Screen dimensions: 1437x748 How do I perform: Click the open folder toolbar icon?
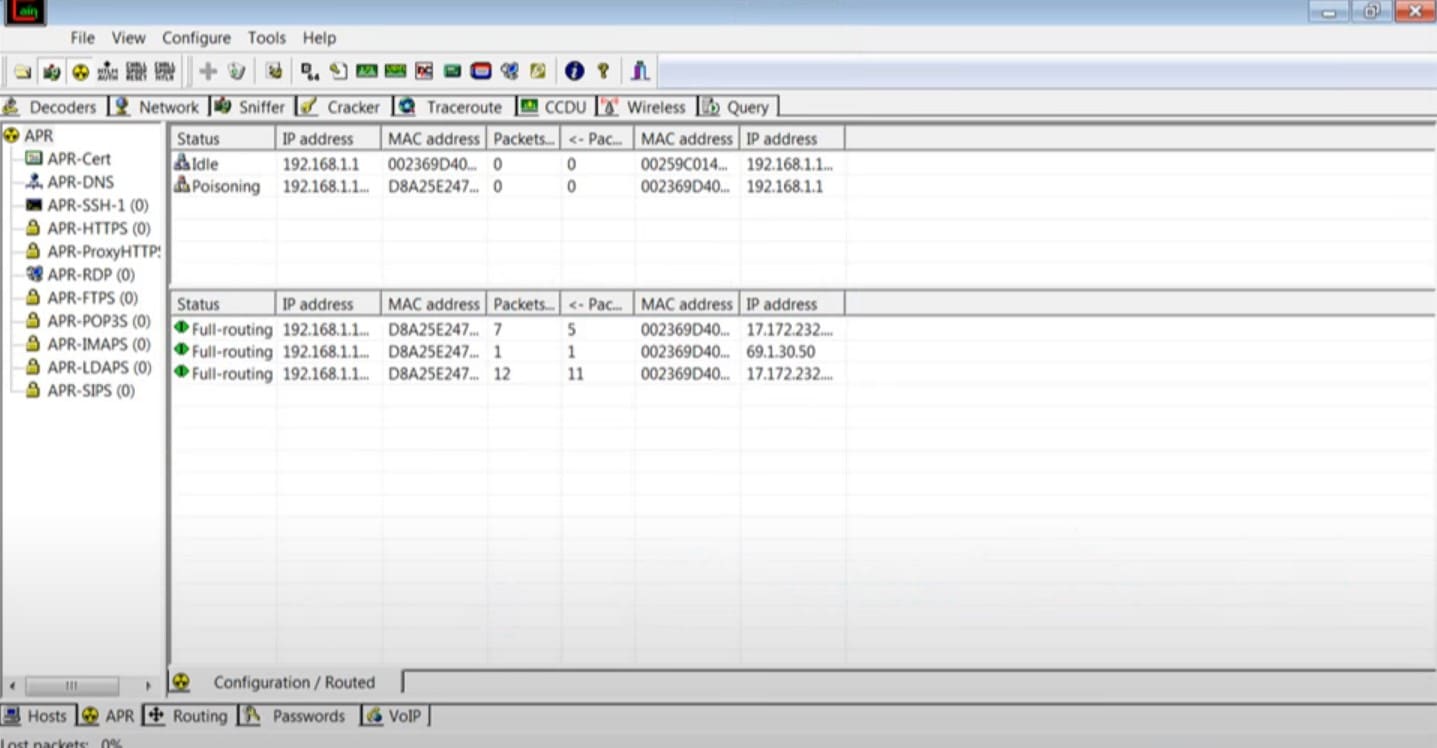22,72
